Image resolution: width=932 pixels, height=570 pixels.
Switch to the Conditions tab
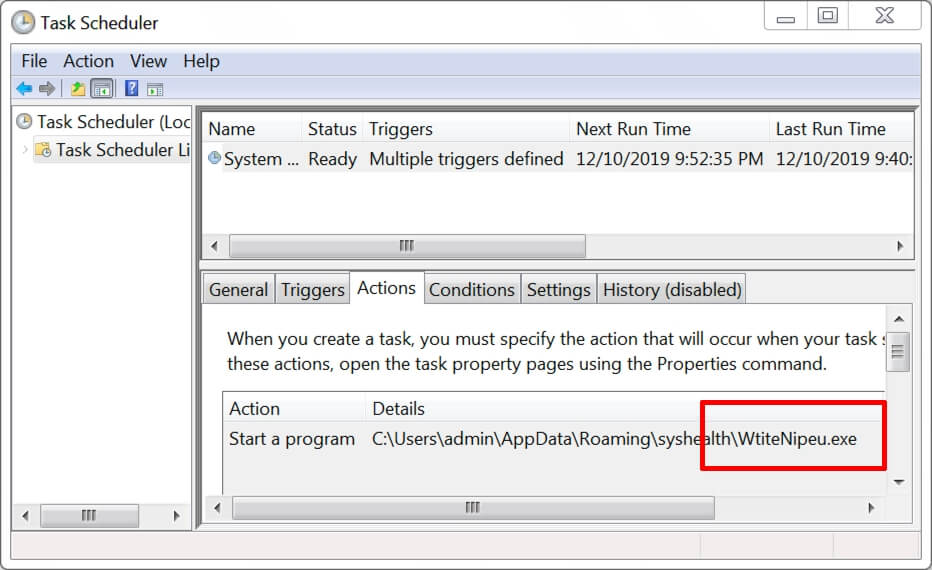[x=472, y=289]
